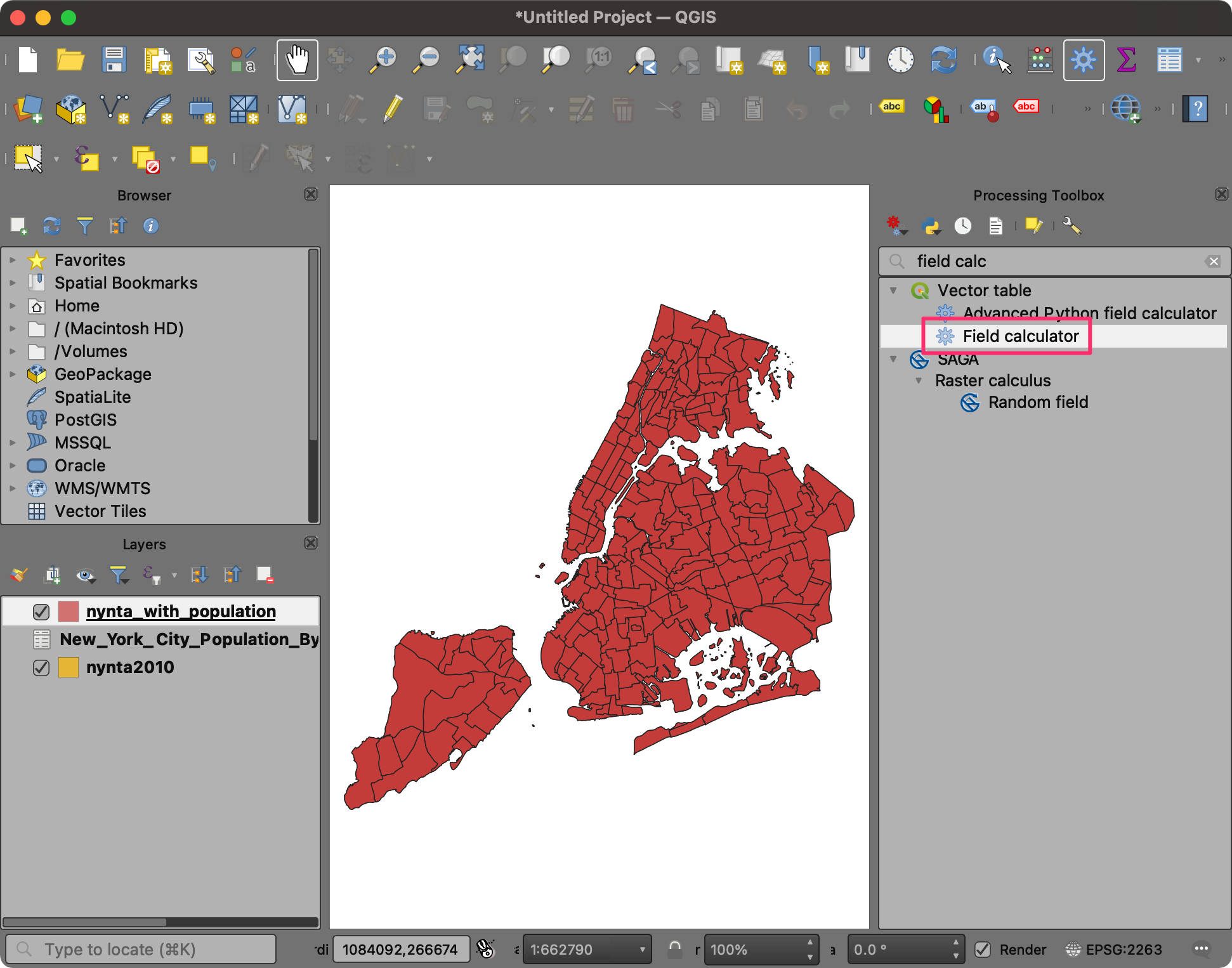The image size is (1232, 968).
Task: Open the log messages speech bubble
Action: click(1201, 949)
